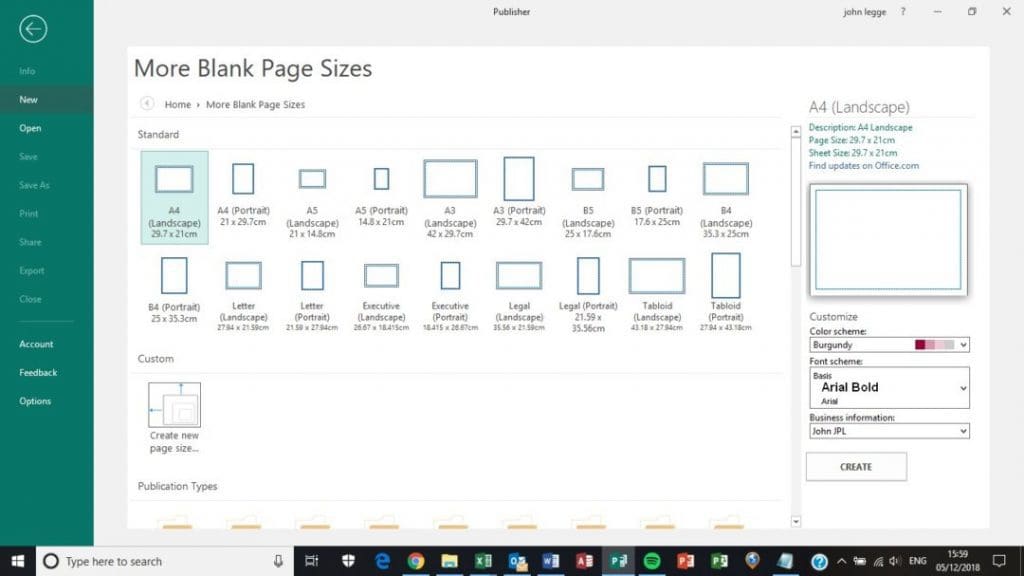This screenshot has height=576, width=1024.
Task: Click the back arrow to exit Backstage view
Action: 33,29
